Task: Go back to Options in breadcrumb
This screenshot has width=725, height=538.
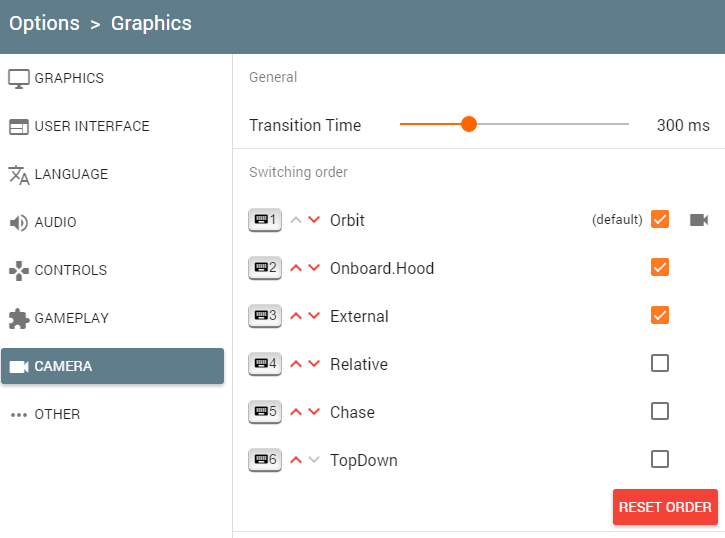Action: point(44,24)
